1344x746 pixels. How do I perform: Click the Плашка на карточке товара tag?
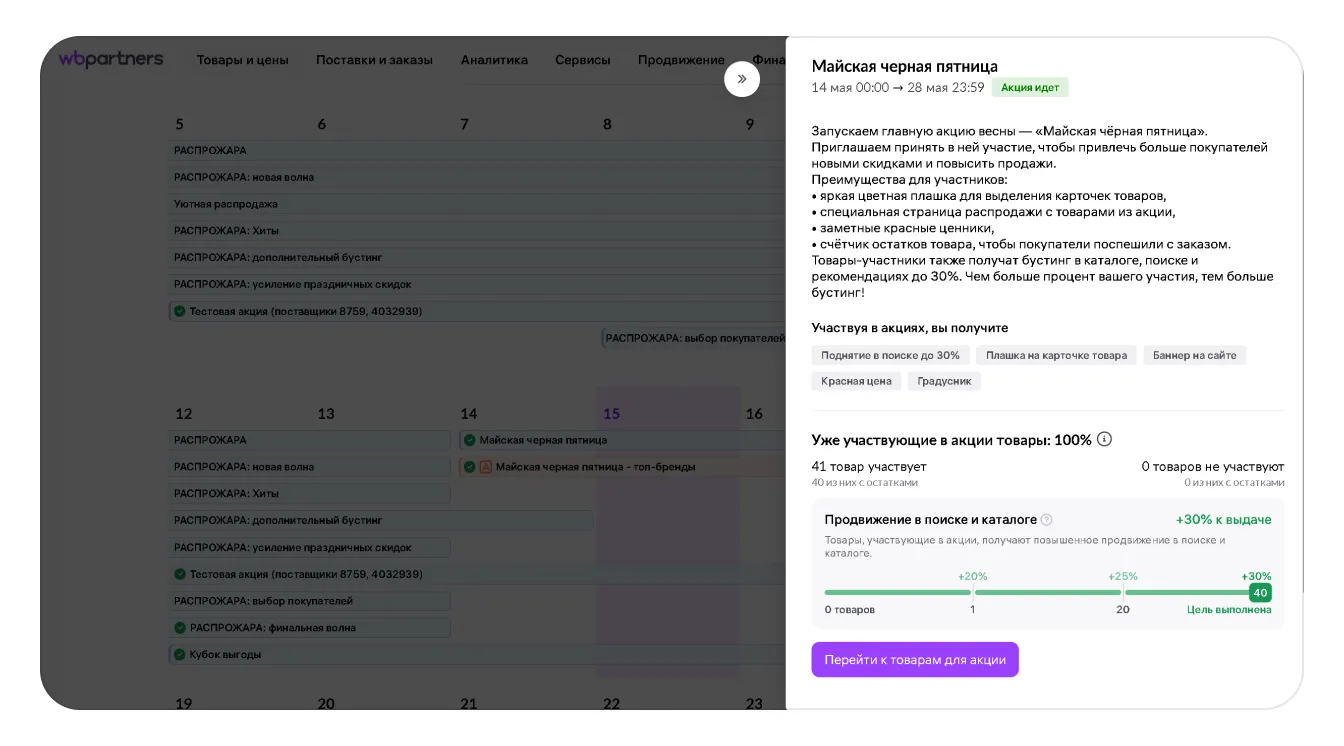tap(1056, 355)
